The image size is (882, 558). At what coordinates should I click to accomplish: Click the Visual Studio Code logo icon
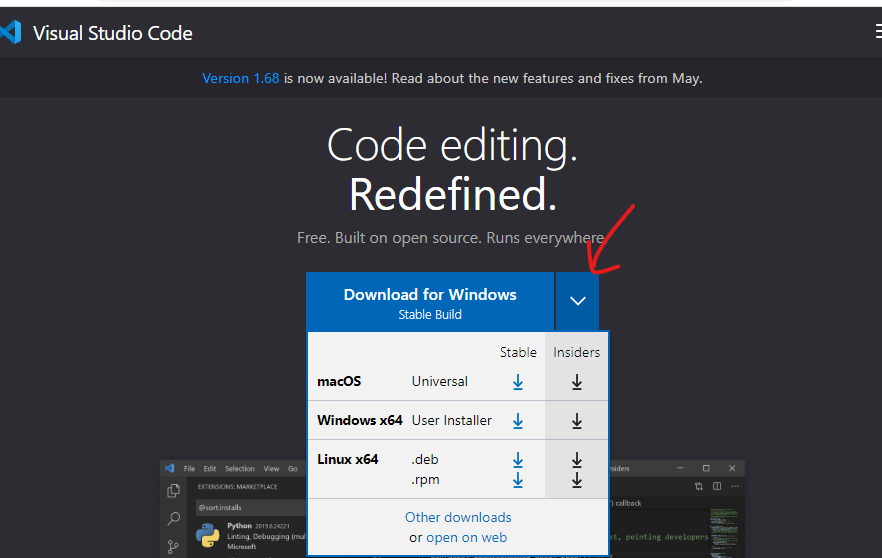[10, 33]
